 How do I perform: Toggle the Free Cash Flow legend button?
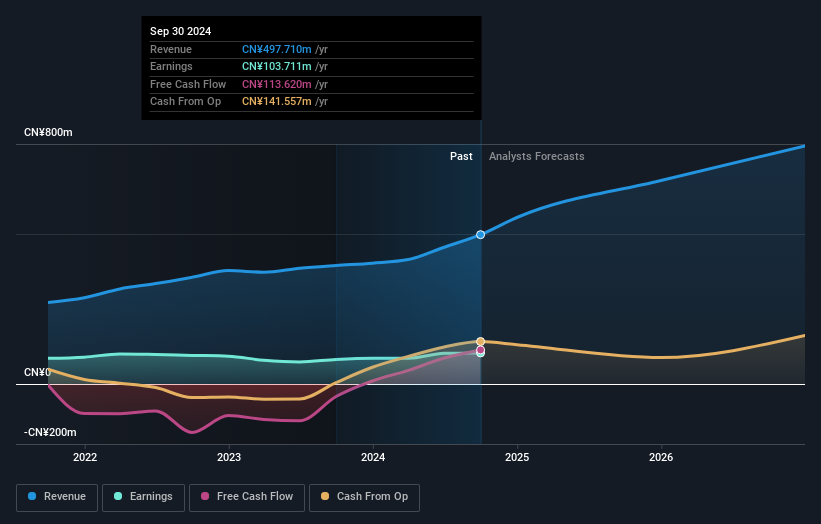247,497
